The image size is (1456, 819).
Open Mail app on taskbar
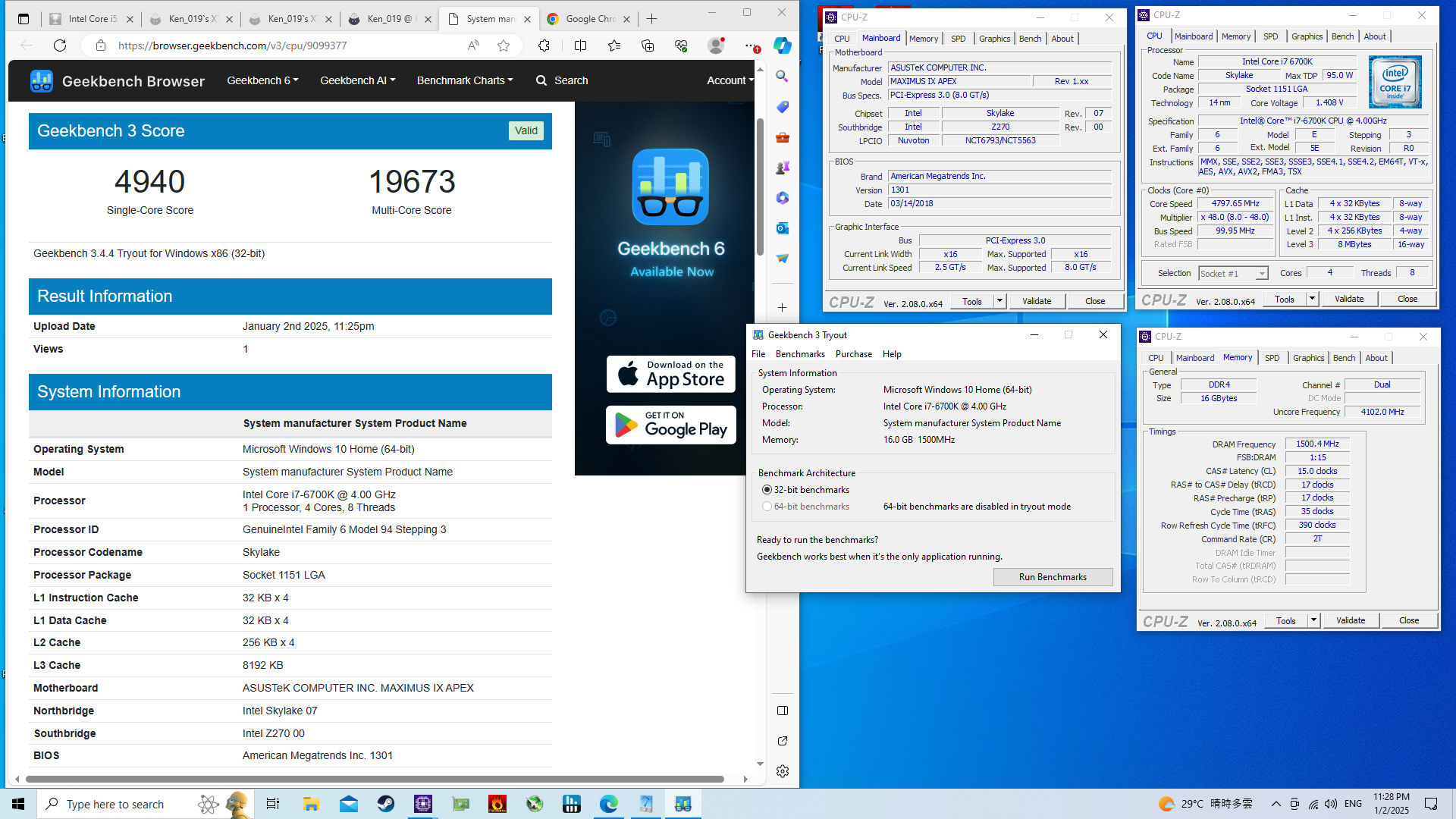pos(349,804)
